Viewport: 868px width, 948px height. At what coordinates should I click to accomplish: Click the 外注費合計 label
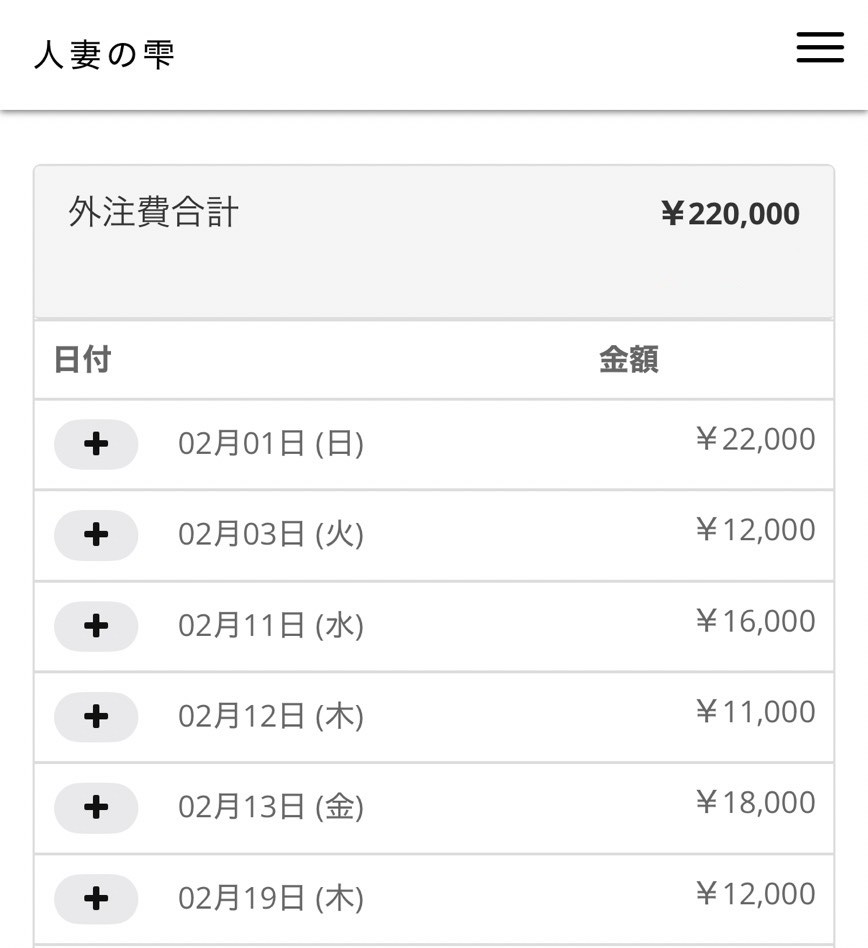pyautogui.click(x=154, y=213)
